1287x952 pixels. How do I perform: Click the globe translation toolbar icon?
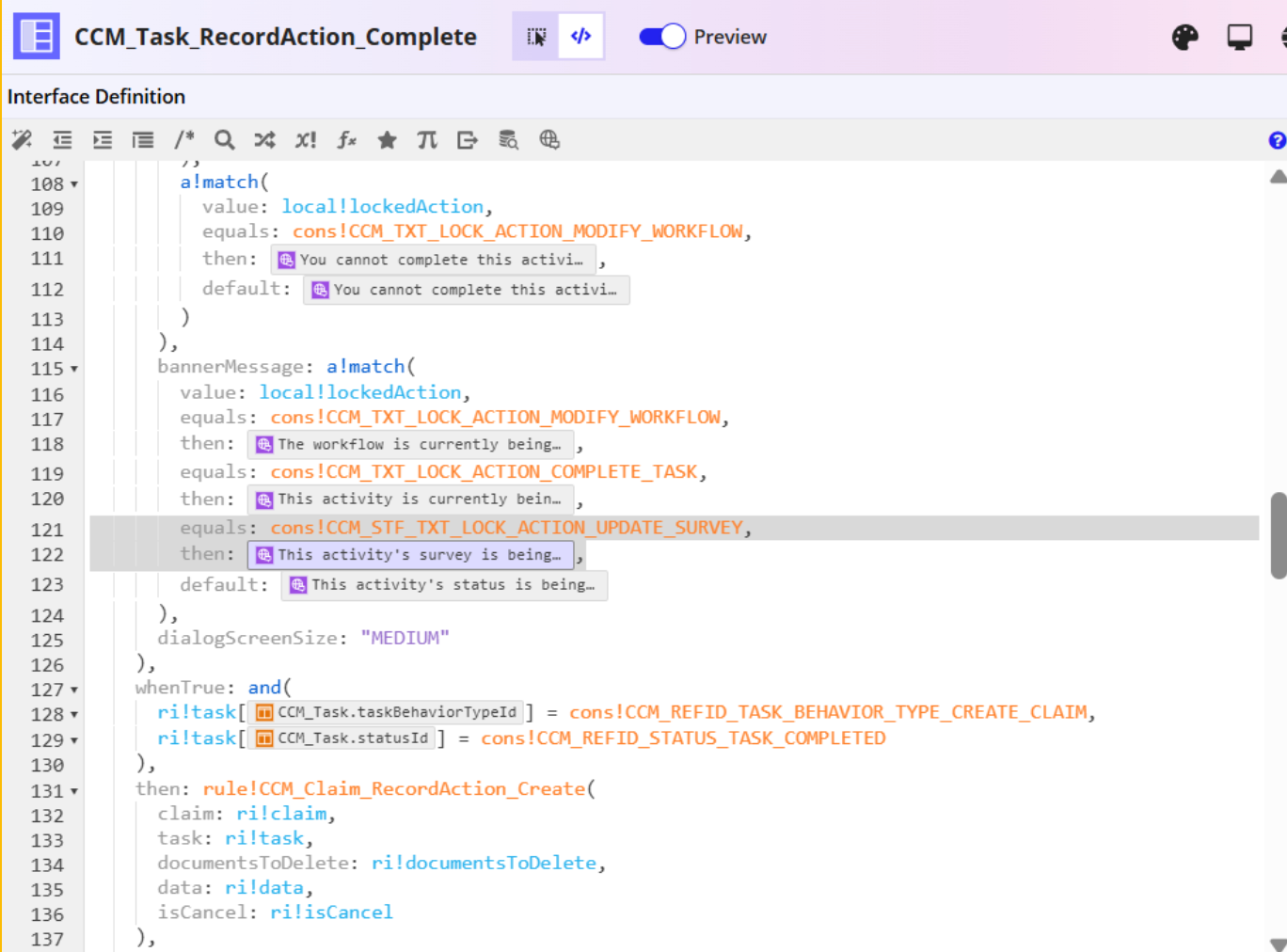549,140
